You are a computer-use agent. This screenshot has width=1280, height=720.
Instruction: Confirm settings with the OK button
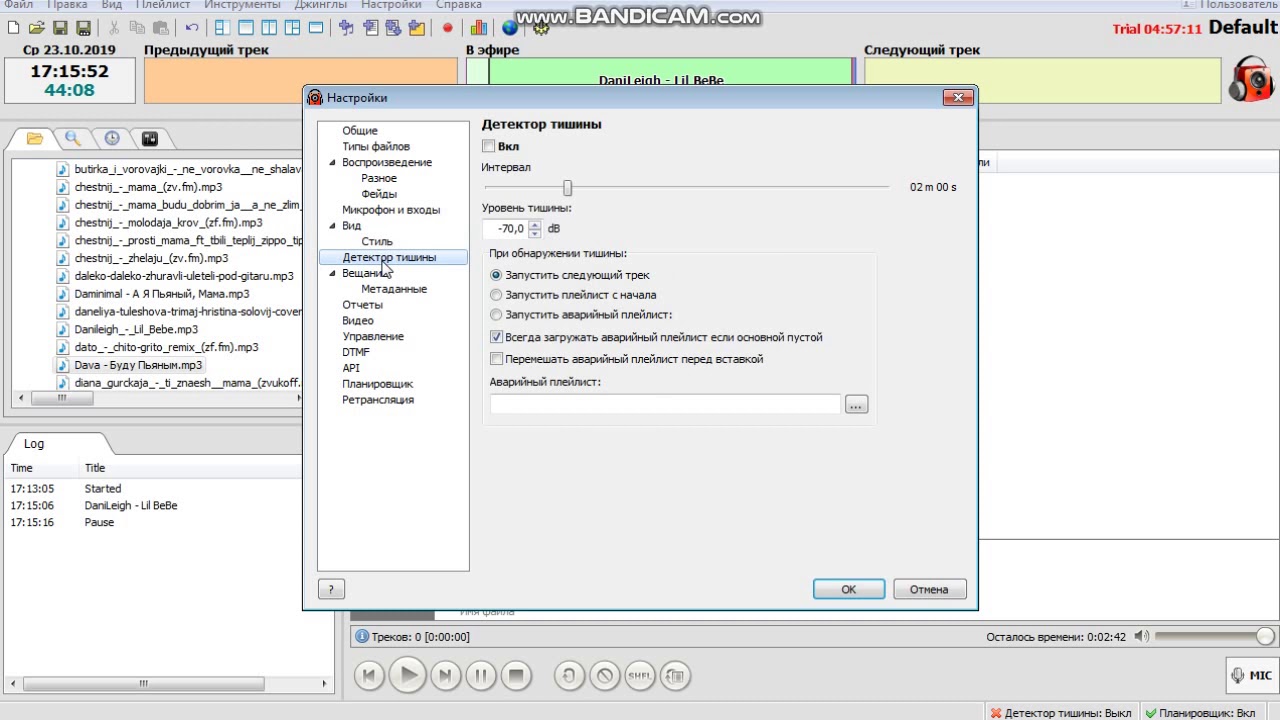pyautogui.click(x=849, y=589)
